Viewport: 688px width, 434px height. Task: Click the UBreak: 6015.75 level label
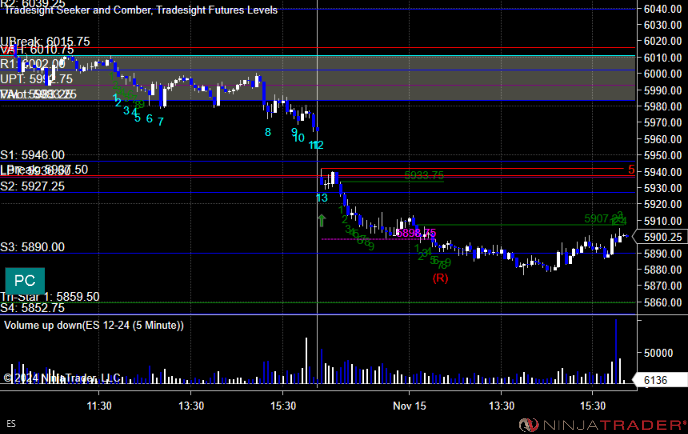click(x=45, y=42)
